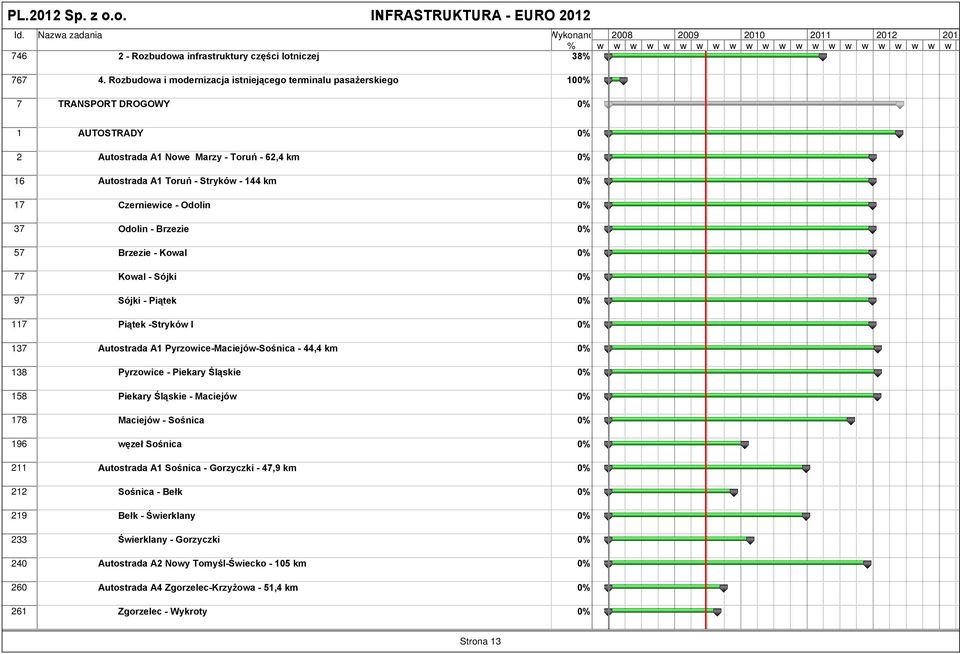Image resolution: width=960 pixels, height=654 pixels.
Task: Click end marker of task 746 bar
Action: pyautogui.click(x=823, y=57)
